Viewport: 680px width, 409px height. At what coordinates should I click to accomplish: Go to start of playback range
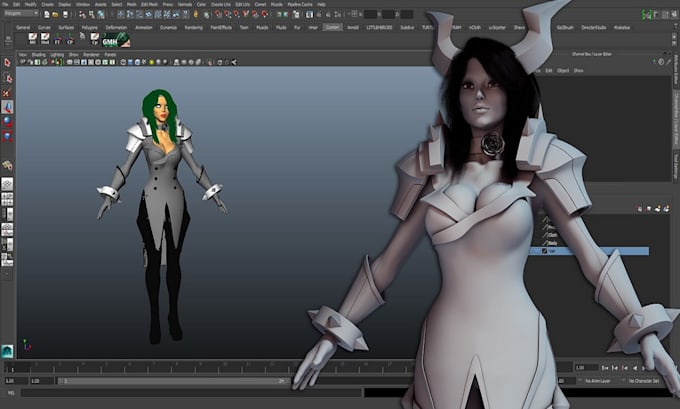point(605,368)
